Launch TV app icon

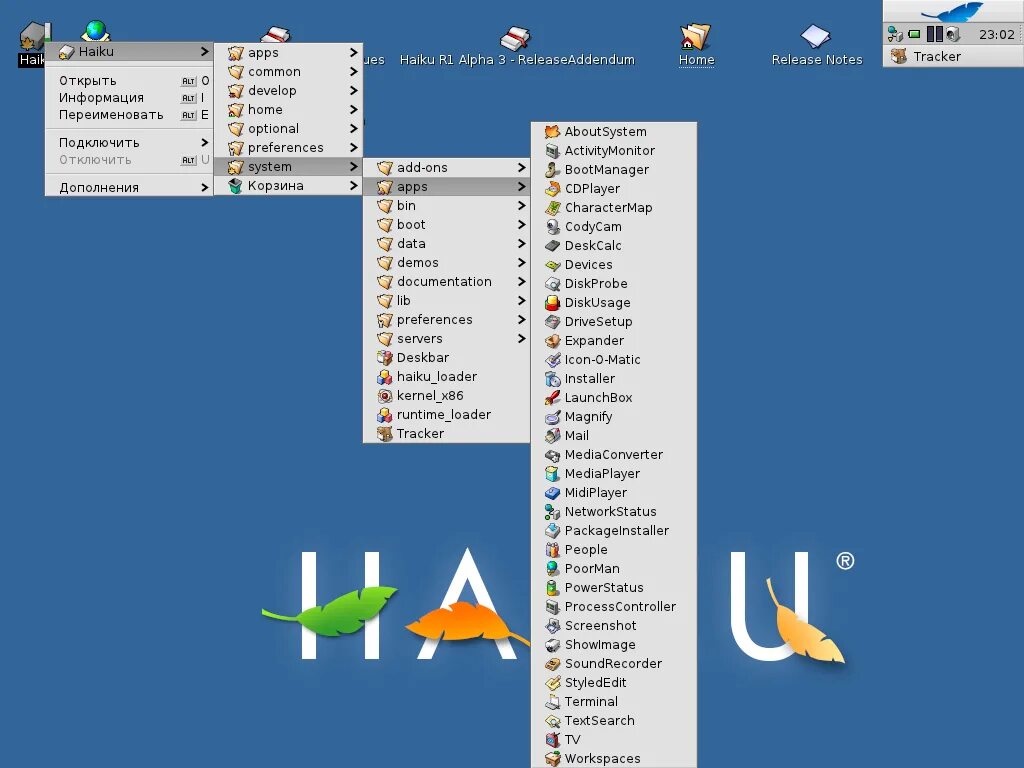pyautogui.click(x=552, y=739)
